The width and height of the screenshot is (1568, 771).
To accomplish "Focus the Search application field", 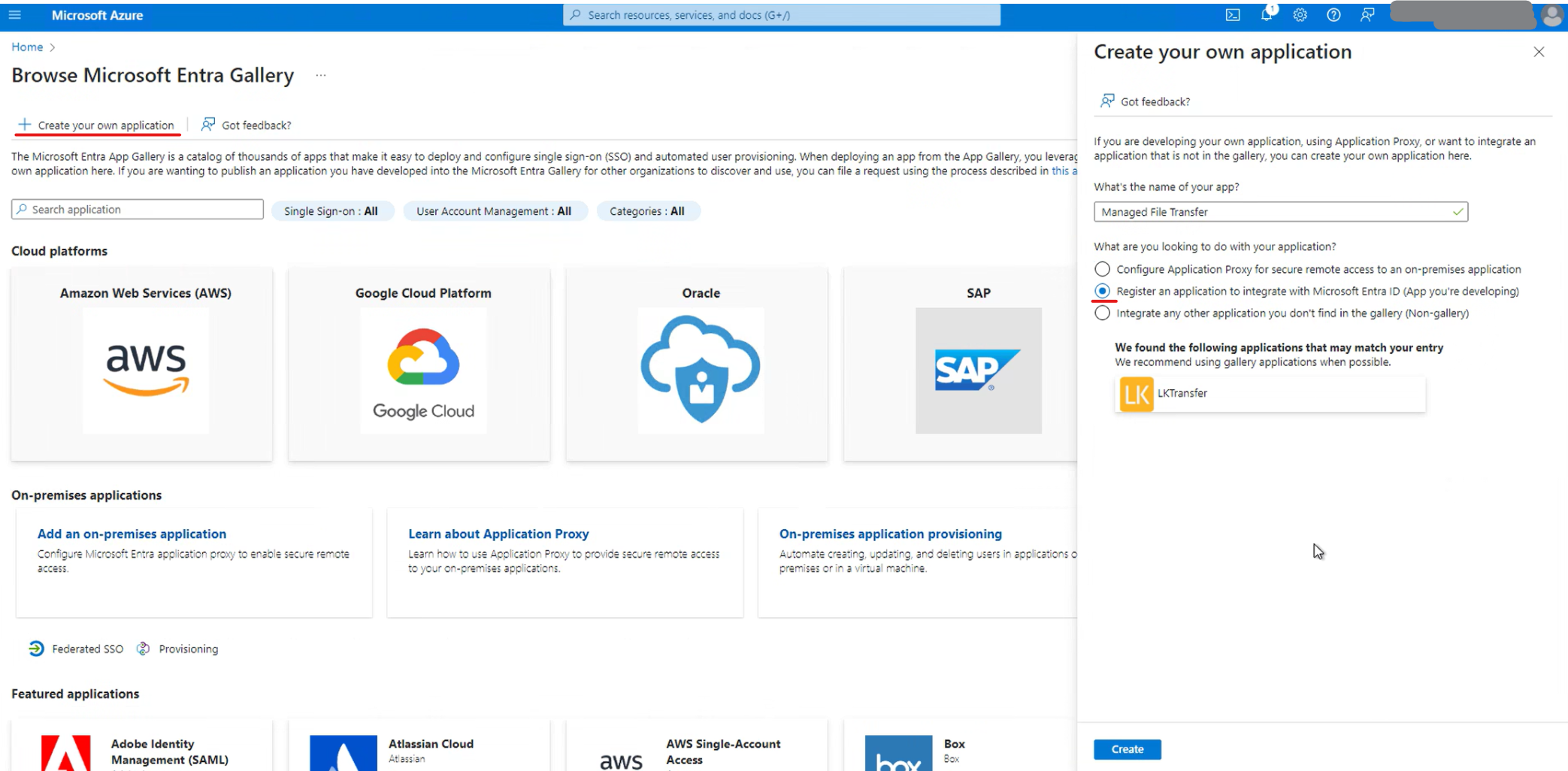I will point(138,209).
